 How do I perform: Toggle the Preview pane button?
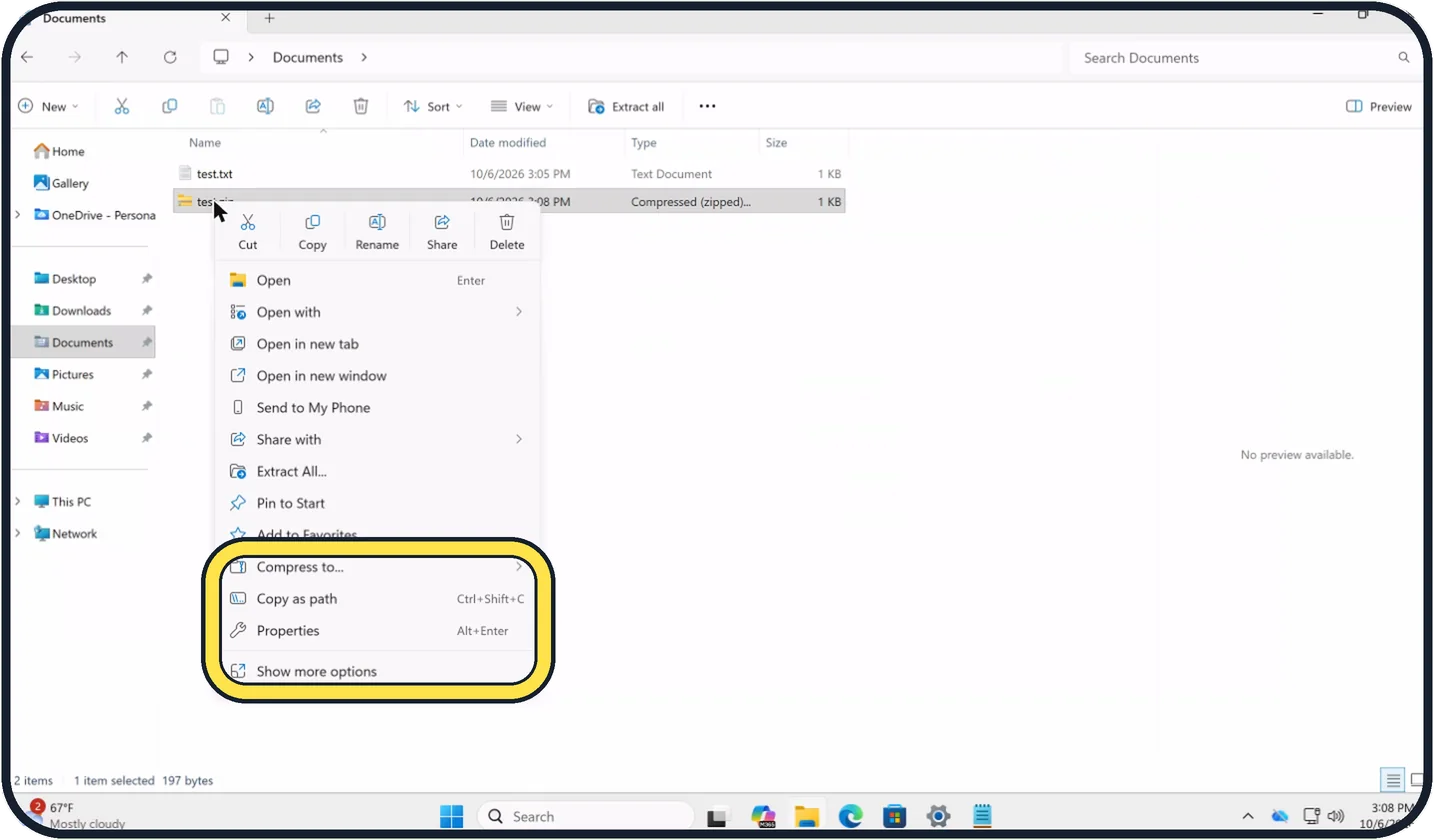(1379, 106)
